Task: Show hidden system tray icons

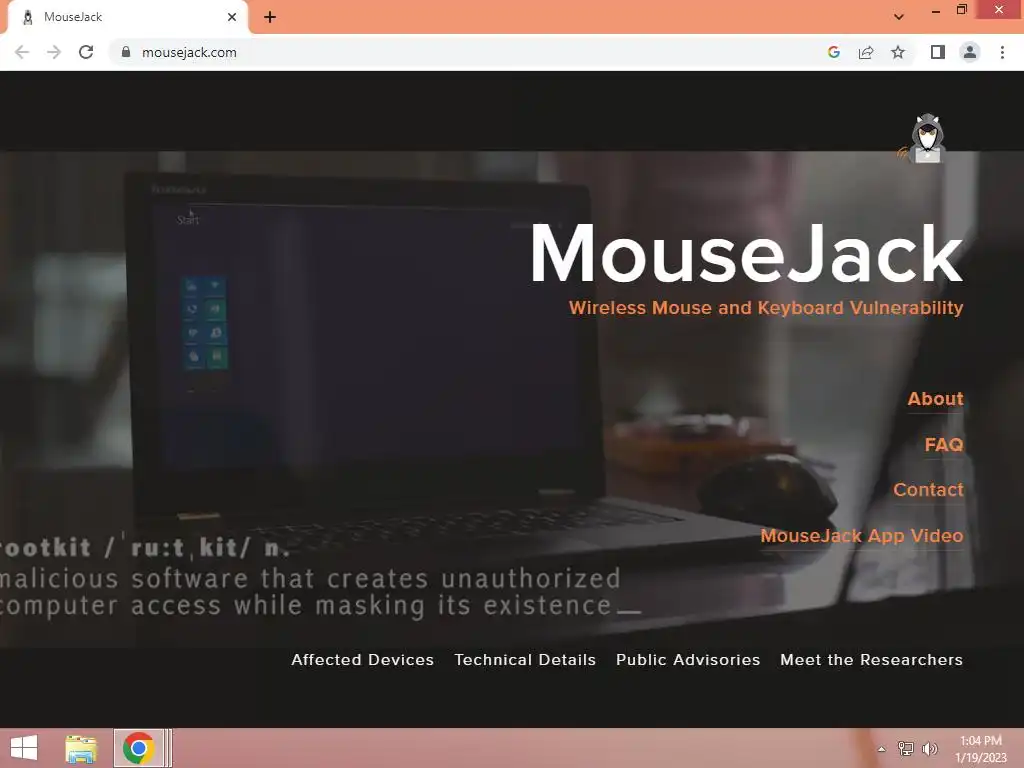Action: click(882, 749)
